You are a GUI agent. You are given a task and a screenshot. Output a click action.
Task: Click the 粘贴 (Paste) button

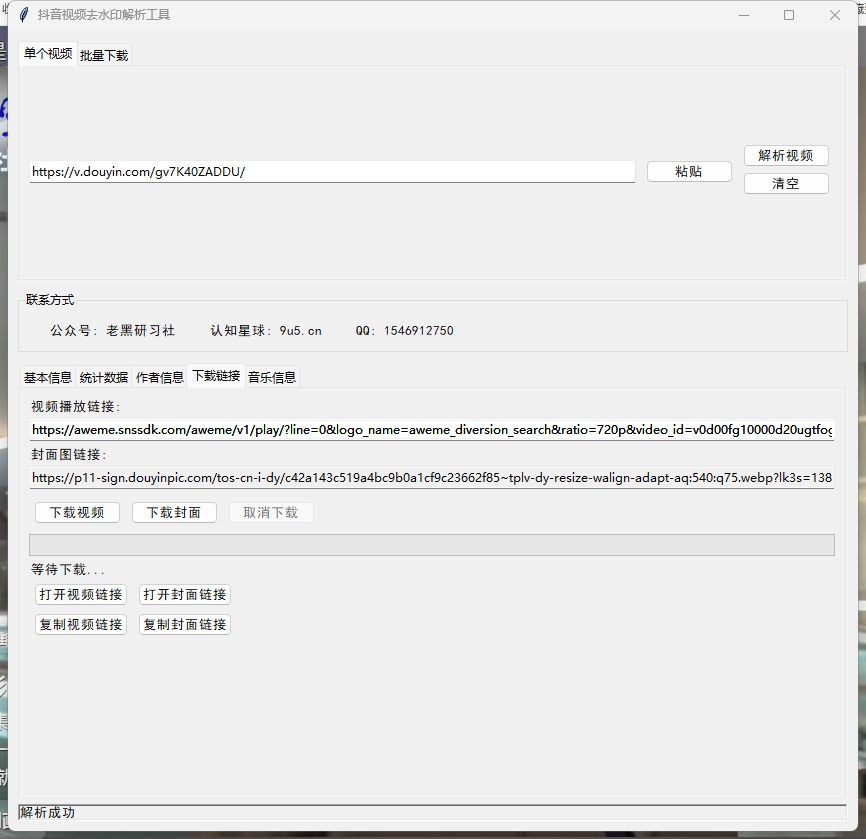click(688, 171)
